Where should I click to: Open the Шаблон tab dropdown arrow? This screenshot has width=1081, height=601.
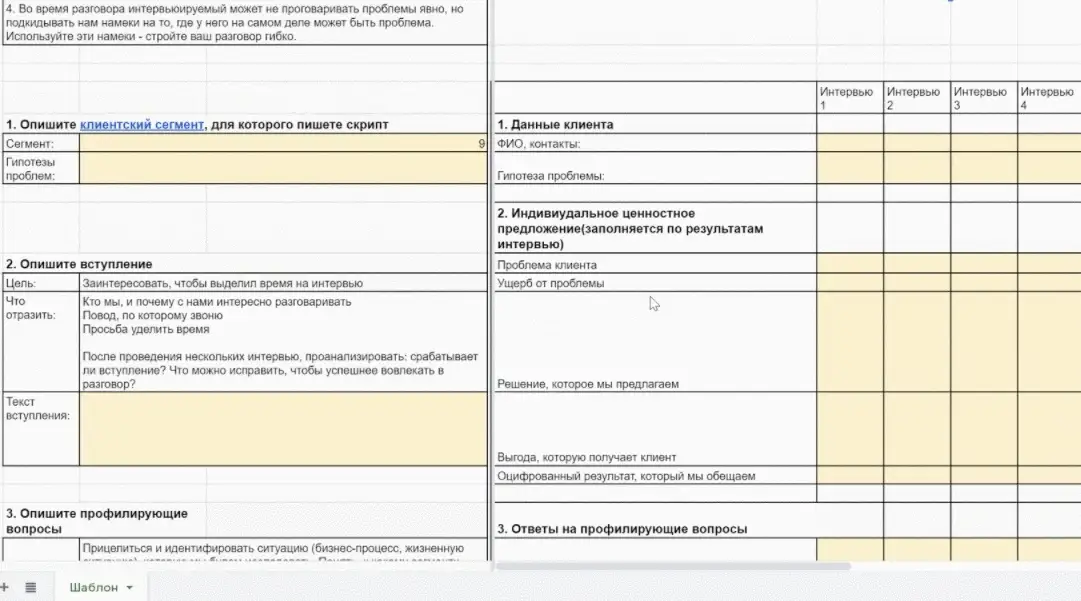tap(130, 588)
